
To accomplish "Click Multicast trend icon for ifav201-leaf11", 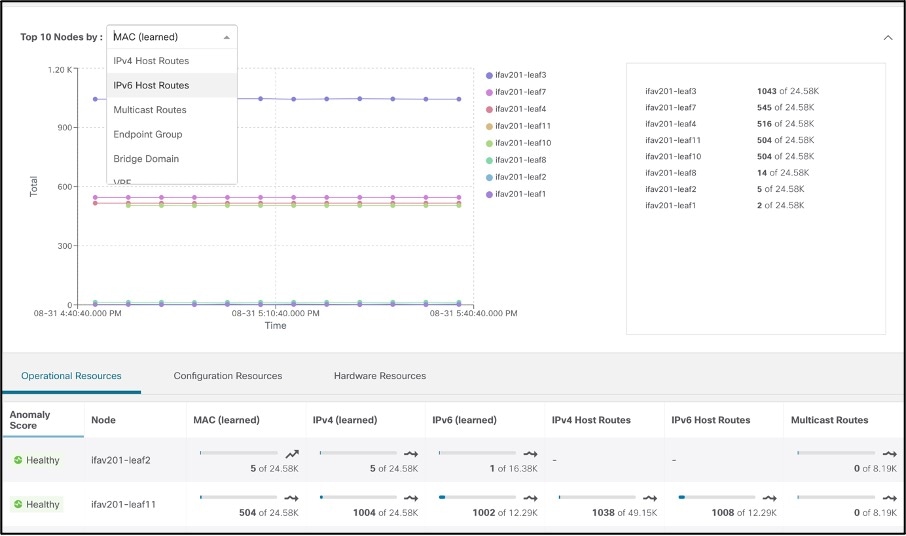I will (889, 498).
